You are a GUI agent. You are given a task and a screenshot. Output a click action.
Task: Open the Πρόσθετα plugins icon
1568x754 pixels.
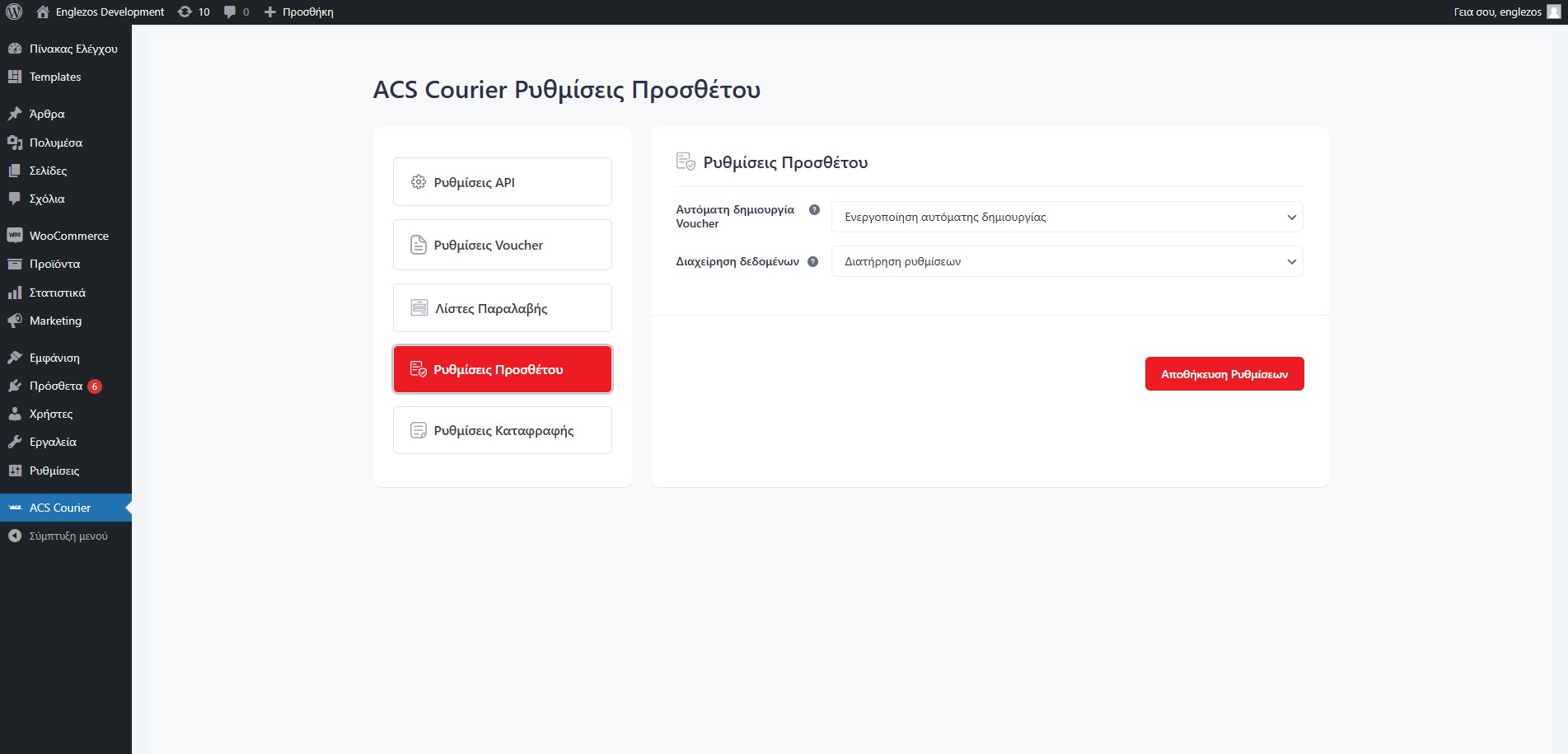tap(15, 386)
